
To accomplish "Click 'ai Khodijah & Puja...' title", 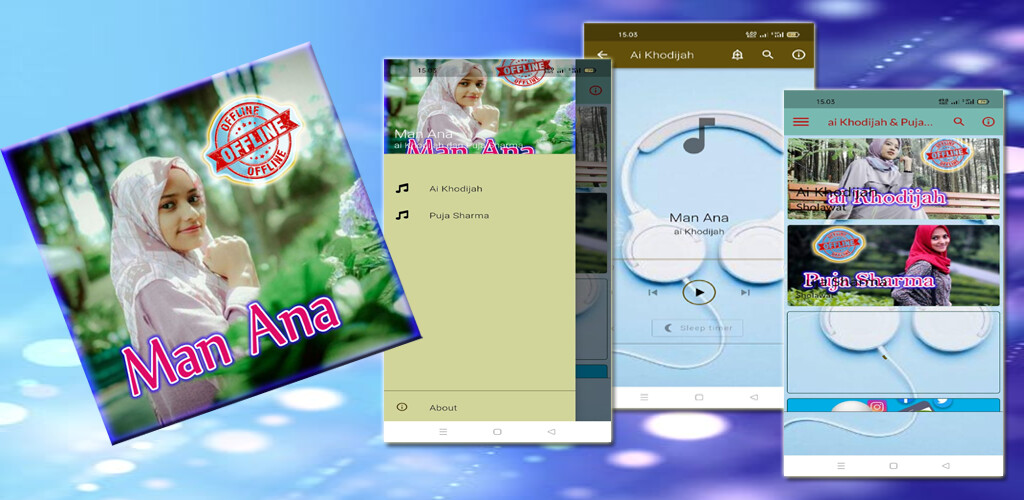I will click(x=880, y=122).
